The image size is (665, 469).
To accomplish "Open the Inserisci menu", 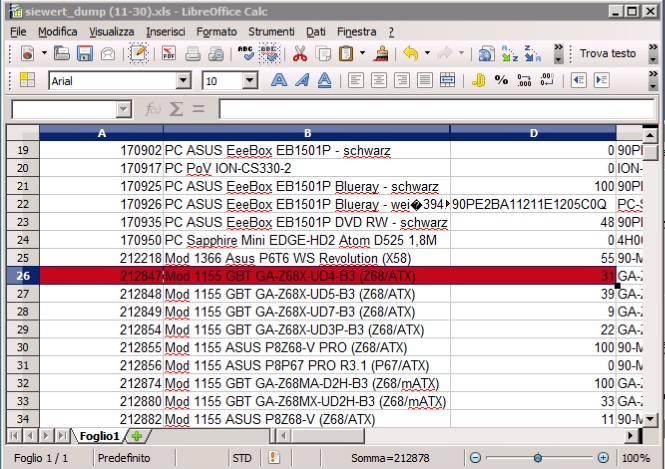I will coord(165,32).
